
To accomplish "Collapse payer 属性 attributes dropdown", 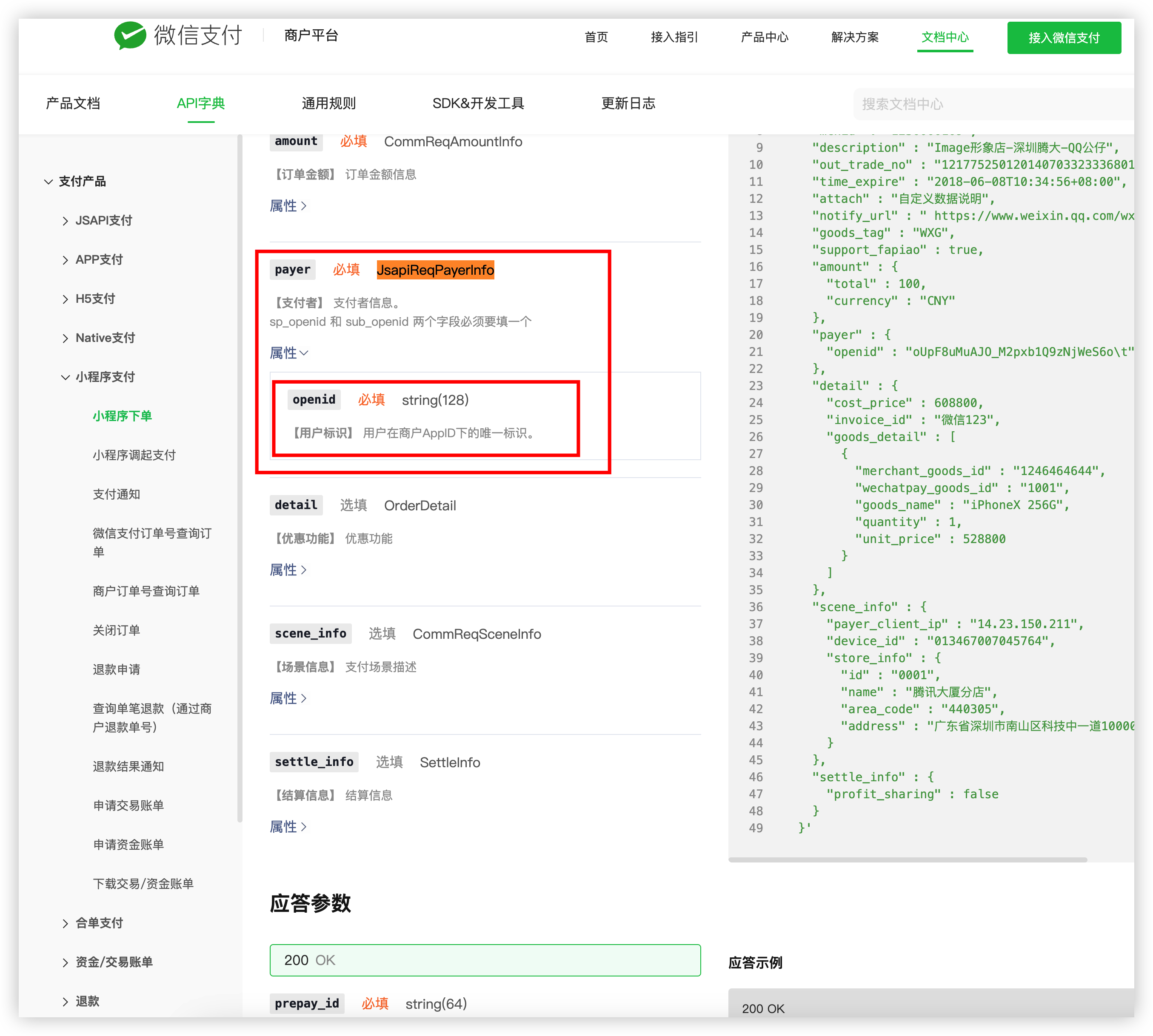I will (x=289, y=353).
